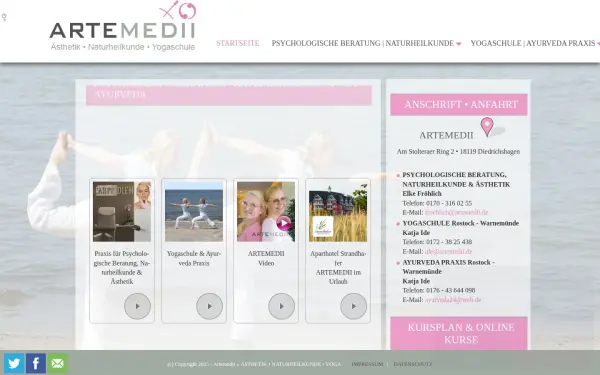Click arrow button under Praxis für Psychologische Beratung
600x375 pixels.
[x=137, y=306]
